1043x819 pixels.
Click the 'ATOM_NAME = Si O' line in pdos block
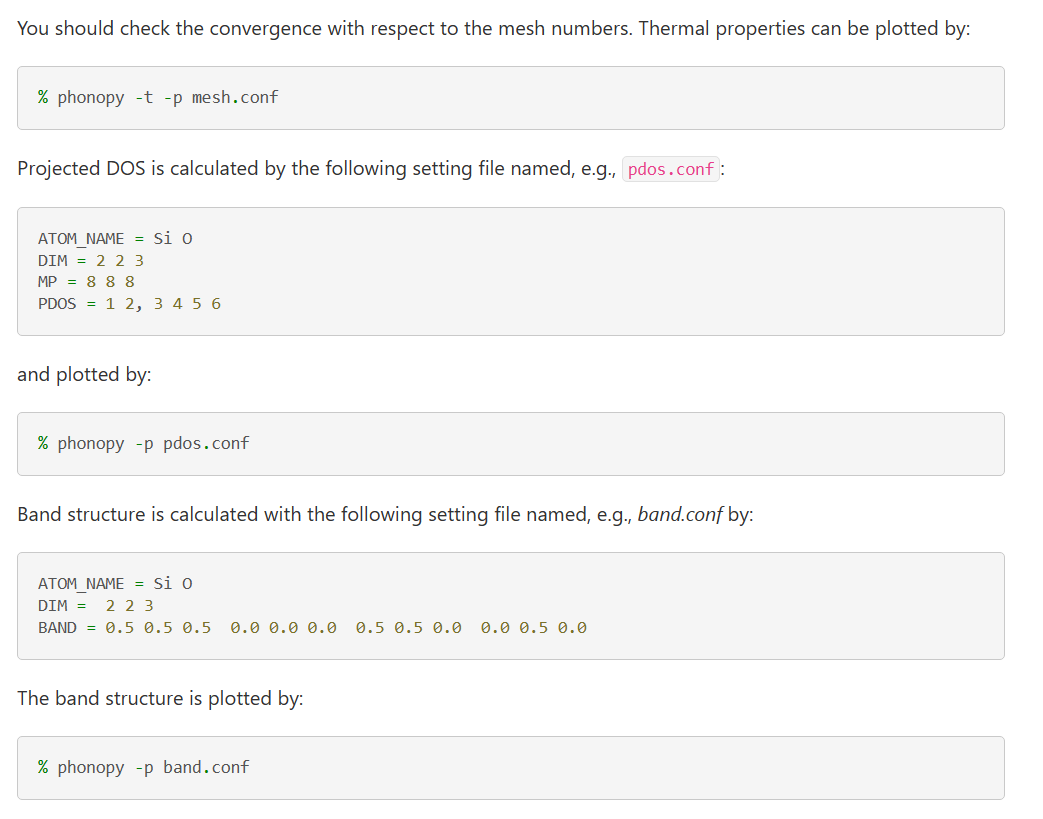115,238
